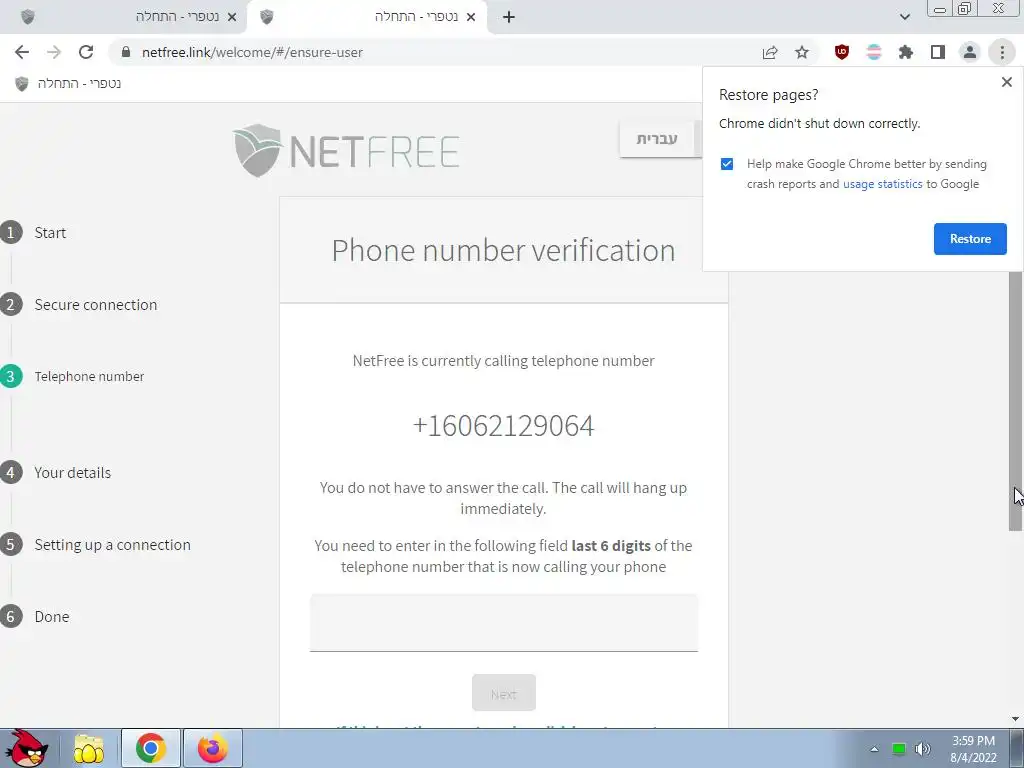1024x768 pixels.
Task: Open a new browser tab
Action: (x=509, y=17)
